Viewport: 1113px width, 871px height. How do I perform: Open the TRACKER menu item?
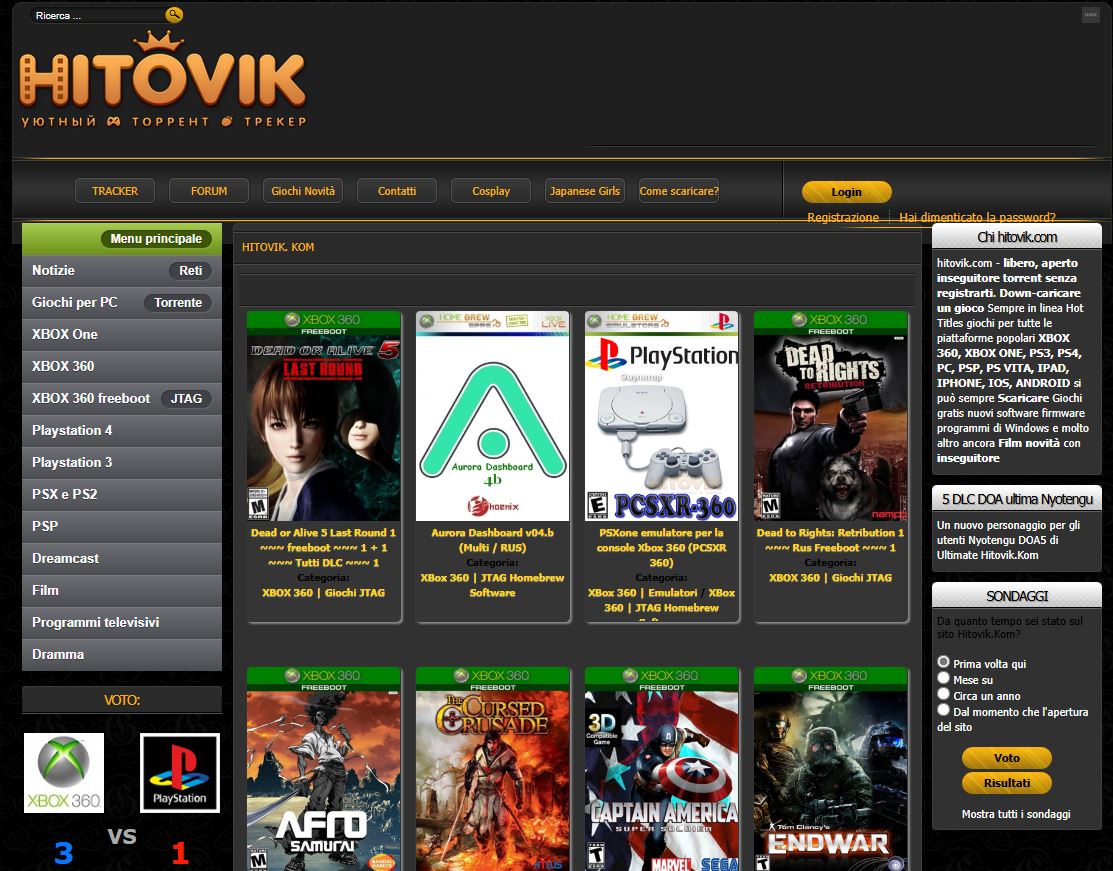115,191
